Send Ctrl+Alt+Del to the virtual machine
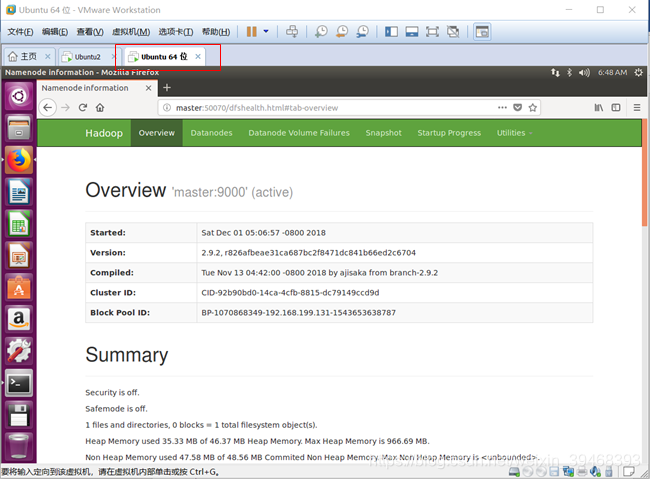Screen dimensions: 650x479 [x=292, y=32]
